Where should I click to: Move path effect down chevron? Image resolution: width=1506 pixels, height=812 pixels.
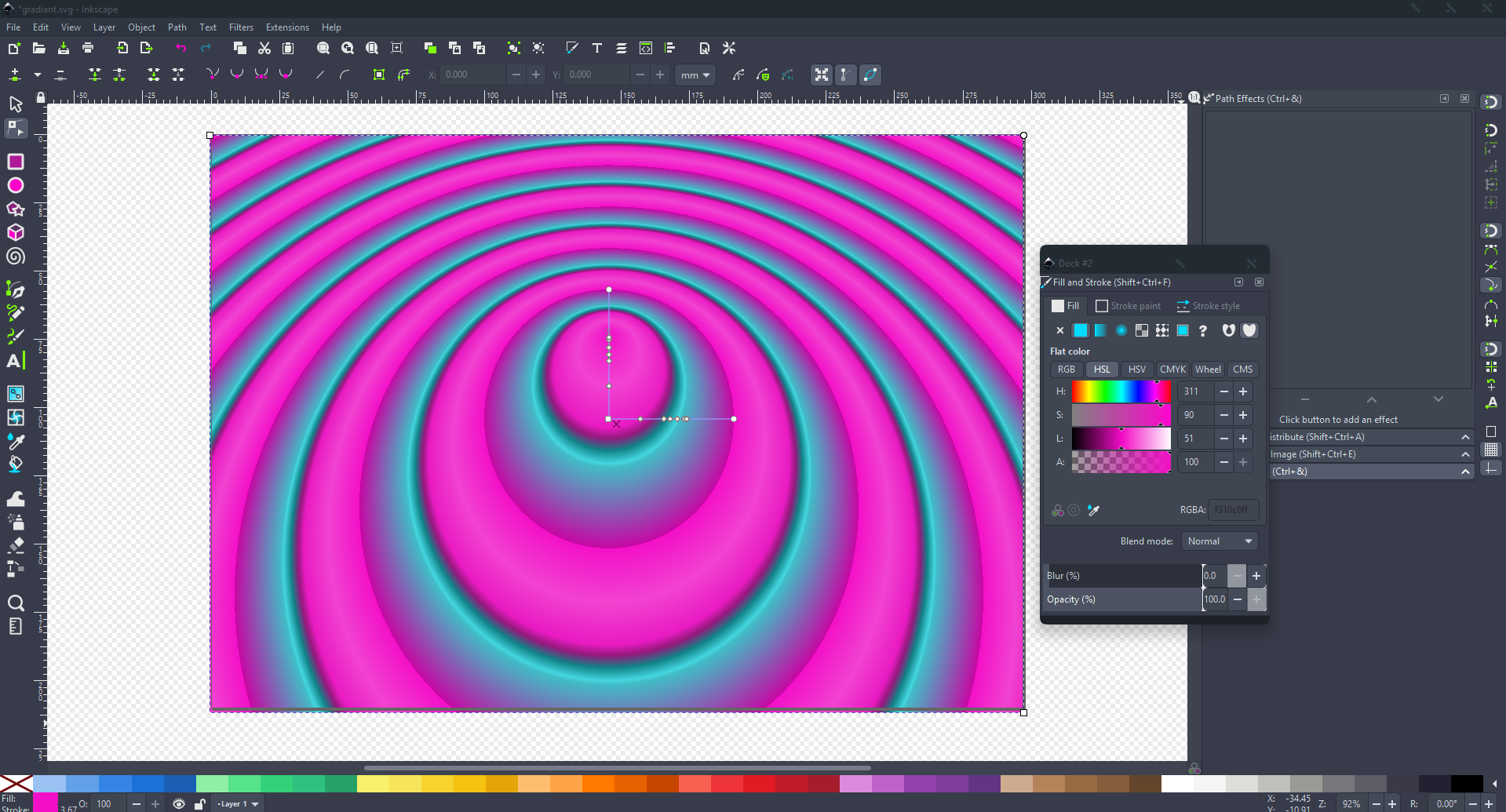[x=1439, y=399]
